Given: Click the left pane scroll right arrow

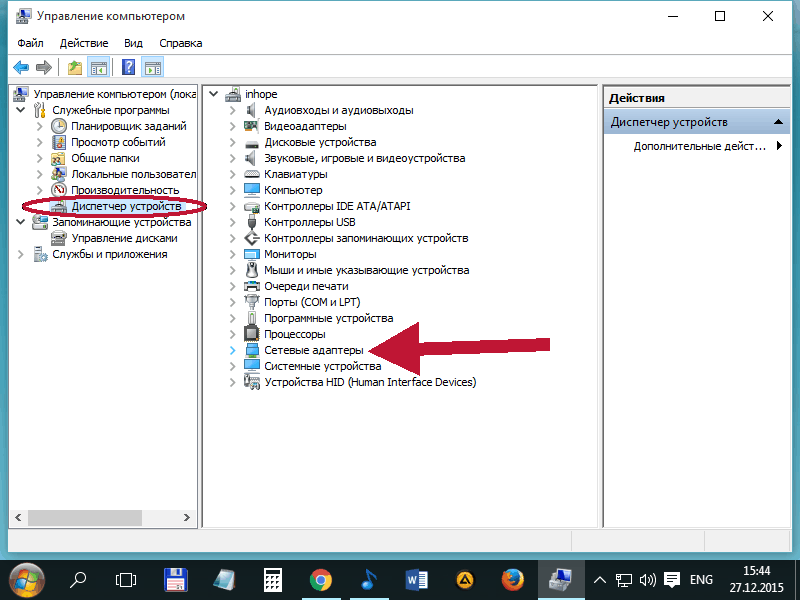Looking at the screenshot, I should 187,517.
